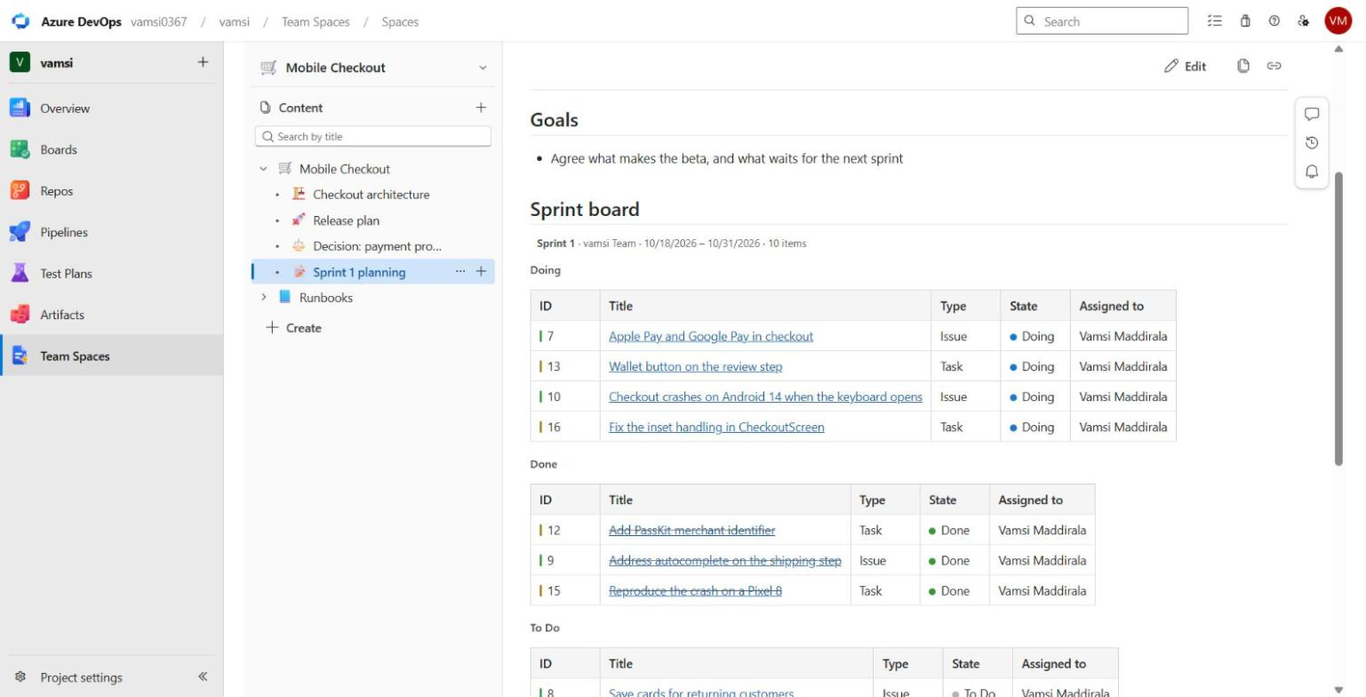The width and height of the screenshot is (1366, 697).
Task: Open the help question mark icon
Action: [x=1274, y=21]
